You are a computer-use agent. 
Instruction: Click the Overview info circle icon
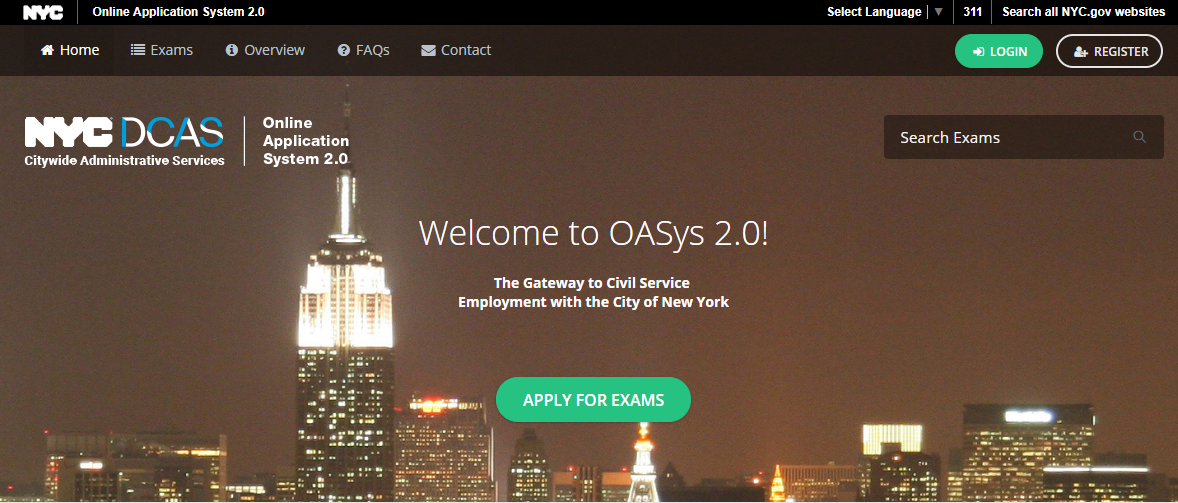click(x=231, y=50)
